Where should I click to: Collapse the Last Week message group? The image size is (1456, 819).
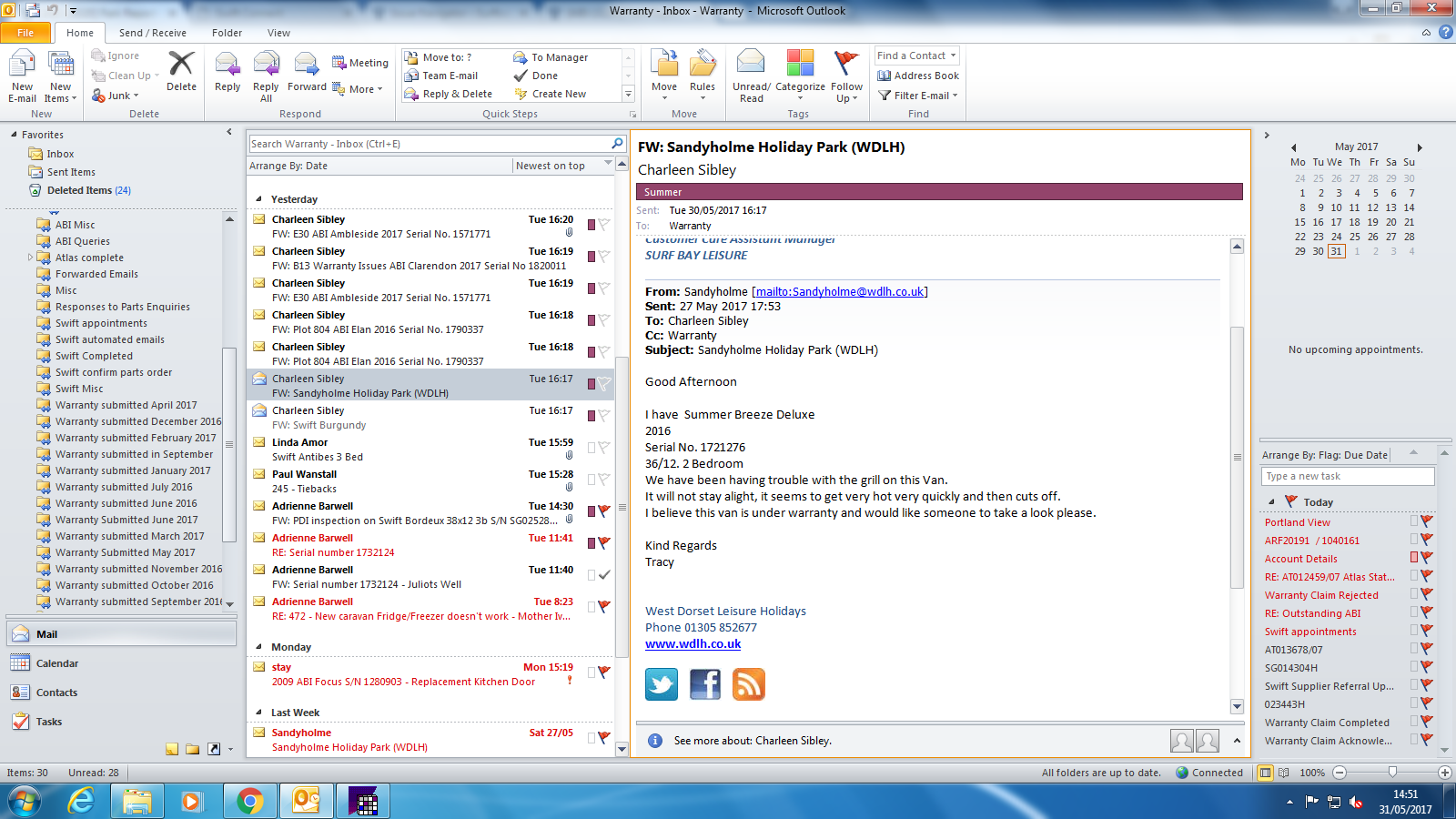point(258,713)
